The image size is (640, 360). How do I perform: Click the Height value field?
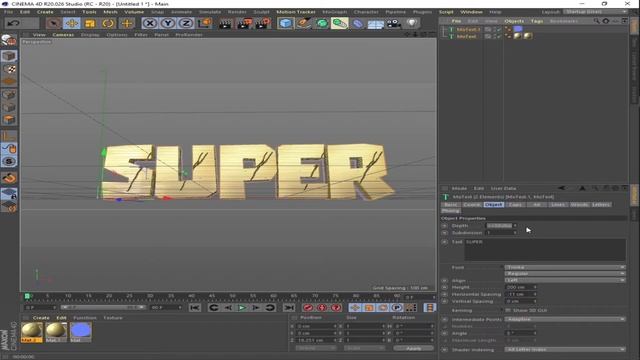(x=520, y=287)
